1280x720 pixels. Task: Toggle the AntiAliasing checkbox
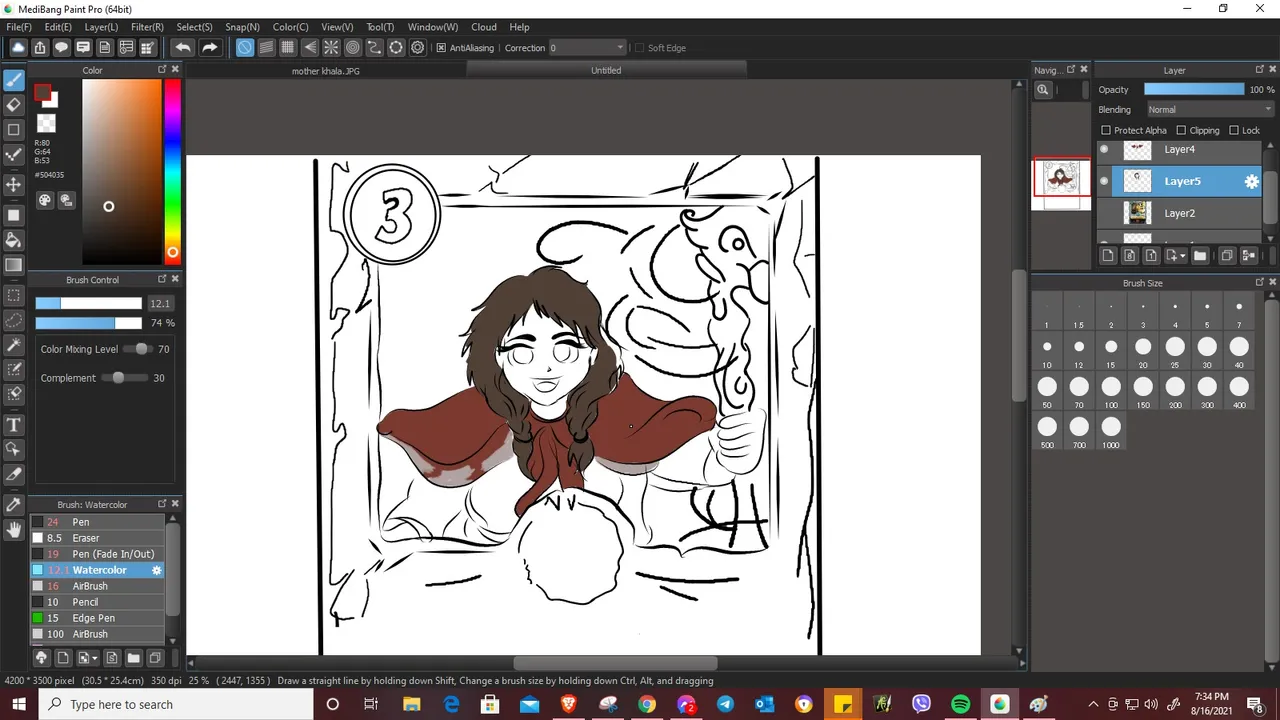click(x=441, y=47)
